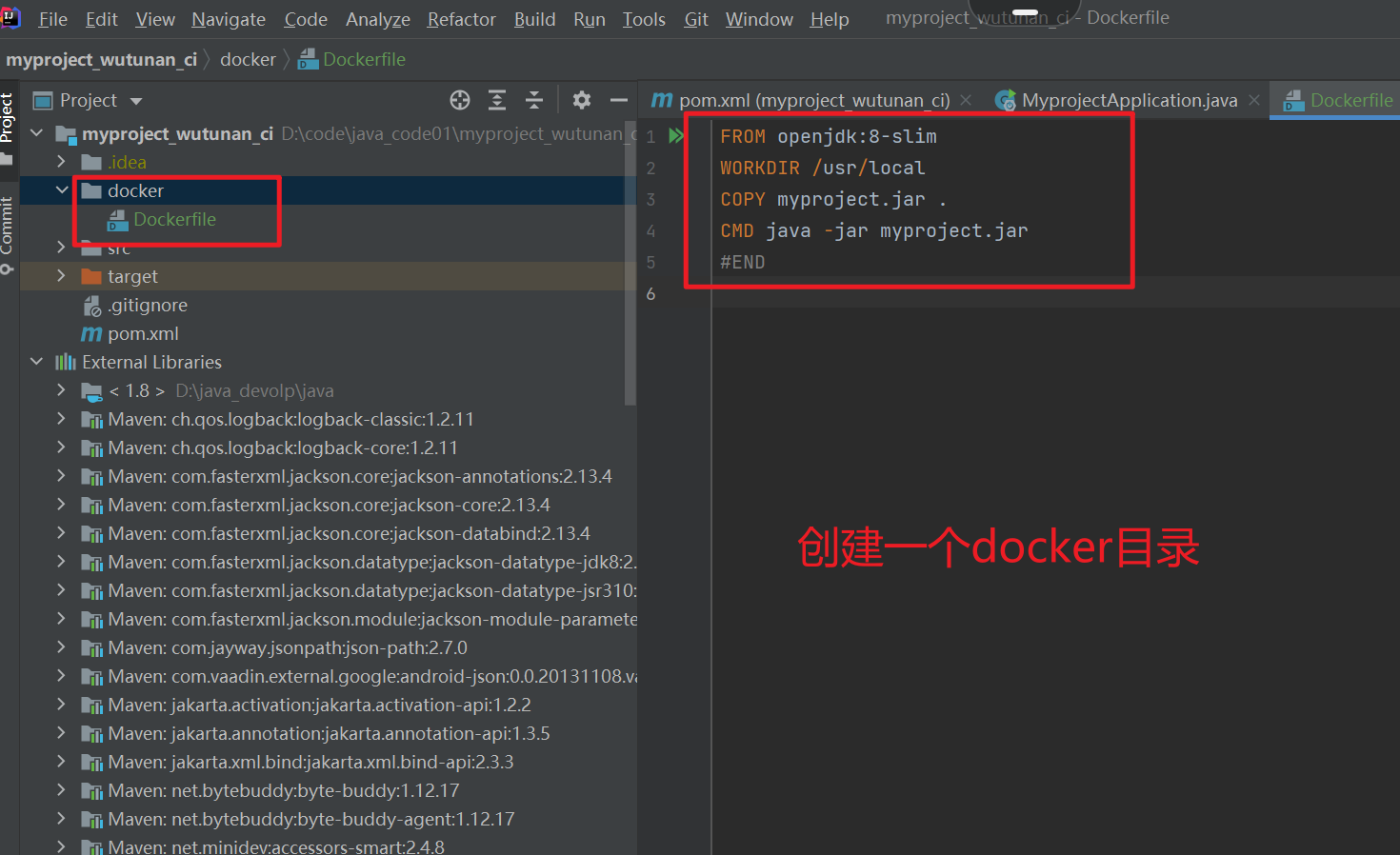
Task: Click the External Libraries icon
Action: click(x=66, y=362)
